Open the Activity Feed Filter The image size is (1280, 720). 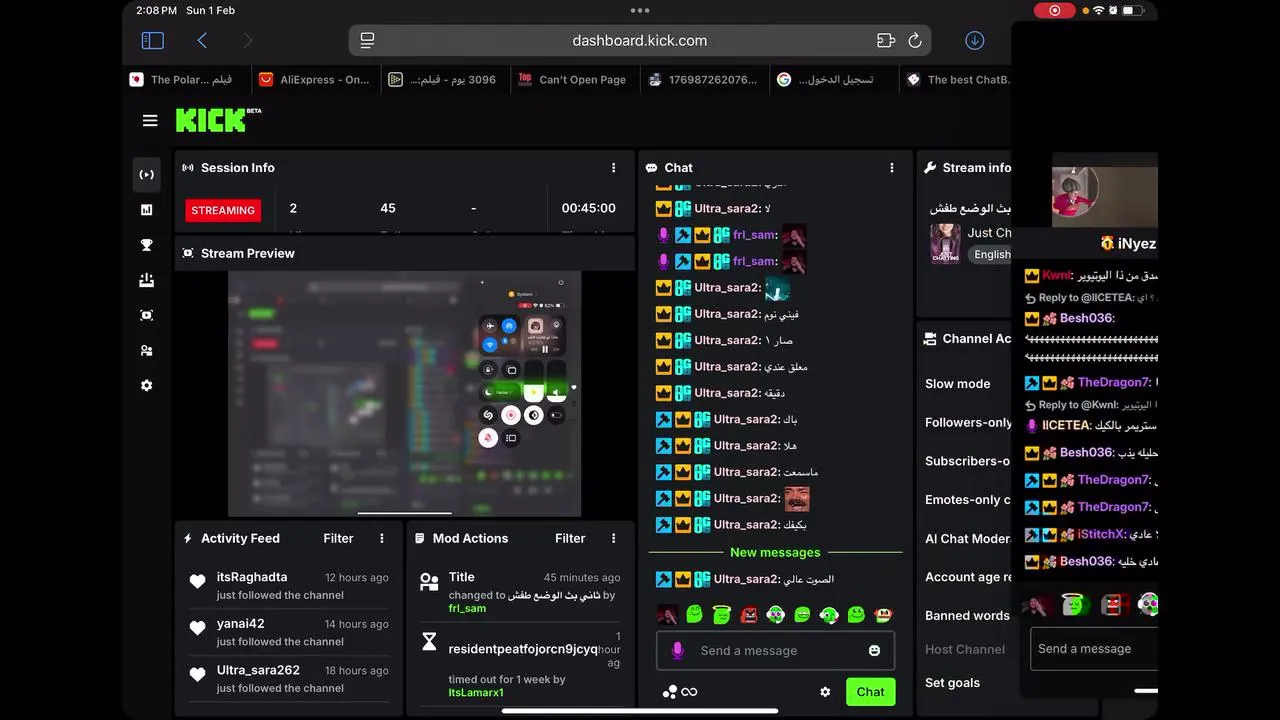pos(338,538)
